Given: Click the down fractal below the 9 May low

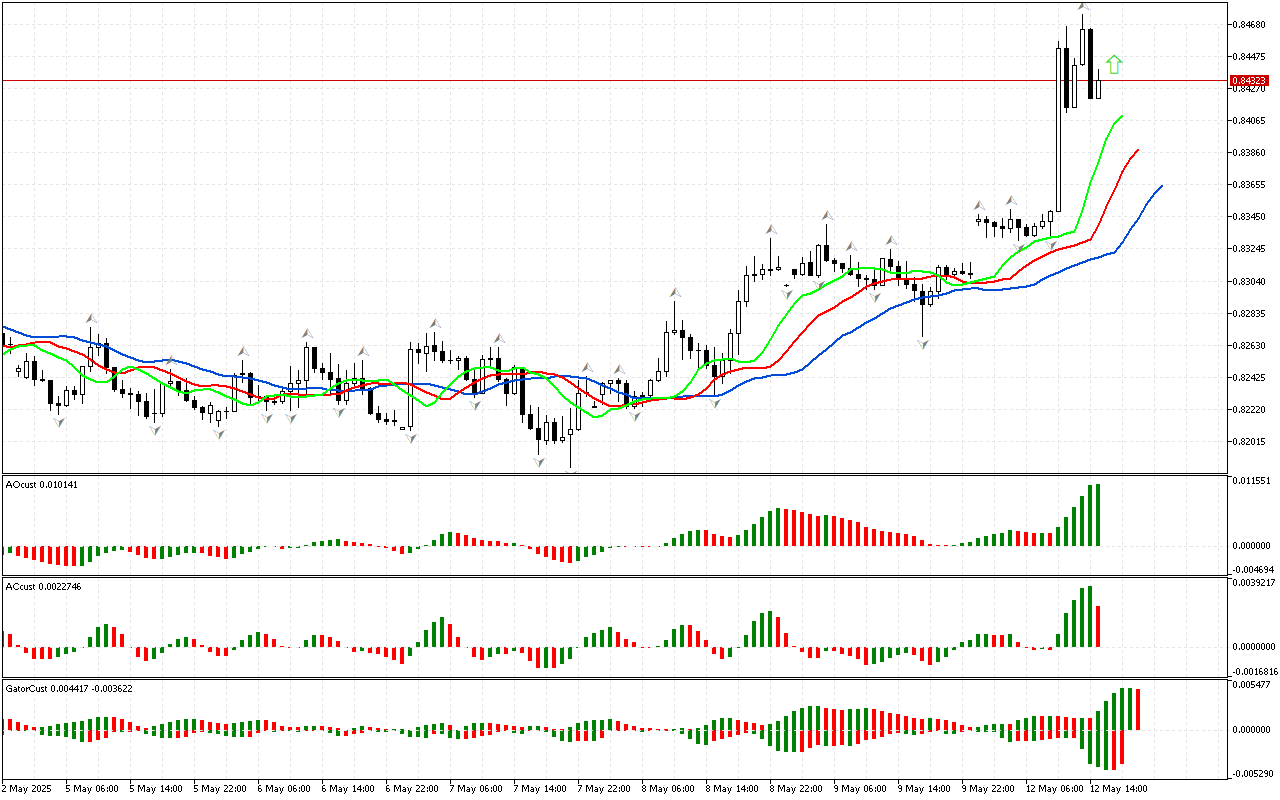Looking at the screenshot, I should coord(922,343).
